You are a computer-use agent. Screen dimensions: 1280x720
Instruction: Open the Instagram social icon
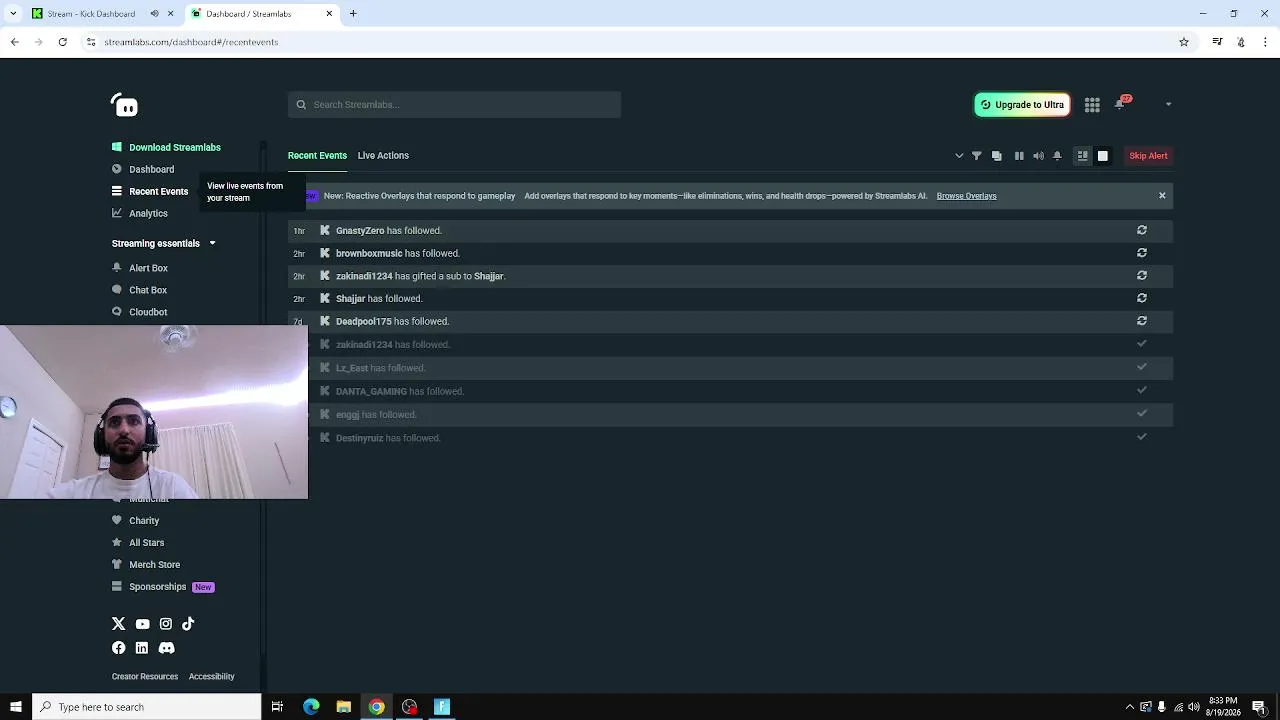(x=166, y=624)
